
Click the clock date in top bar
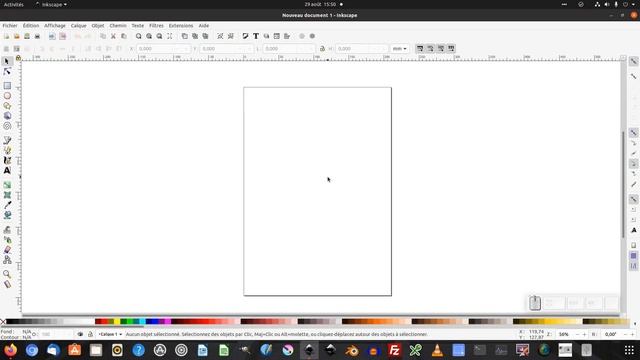point(320,4)
